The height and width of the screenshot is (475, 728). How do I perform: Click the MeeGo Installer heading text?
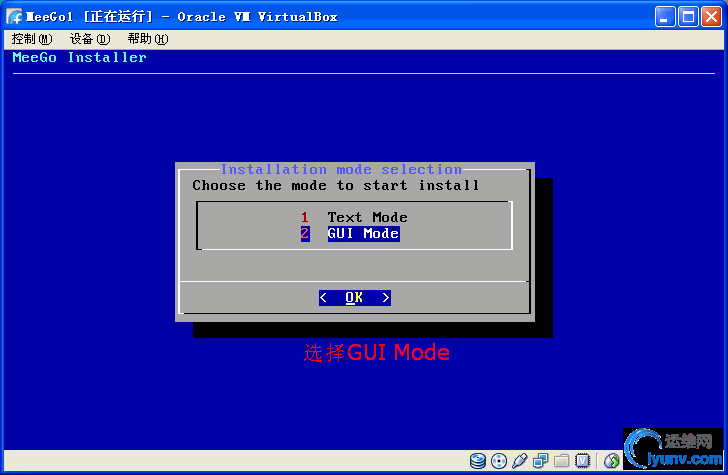79,58
